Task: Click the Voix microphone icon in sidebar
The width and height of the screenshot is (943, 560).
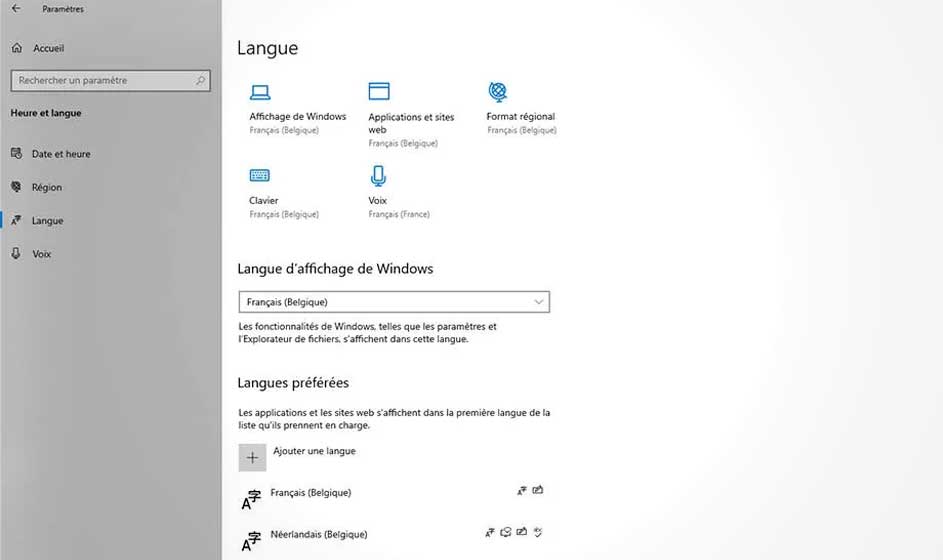Action: pos(16,253)
